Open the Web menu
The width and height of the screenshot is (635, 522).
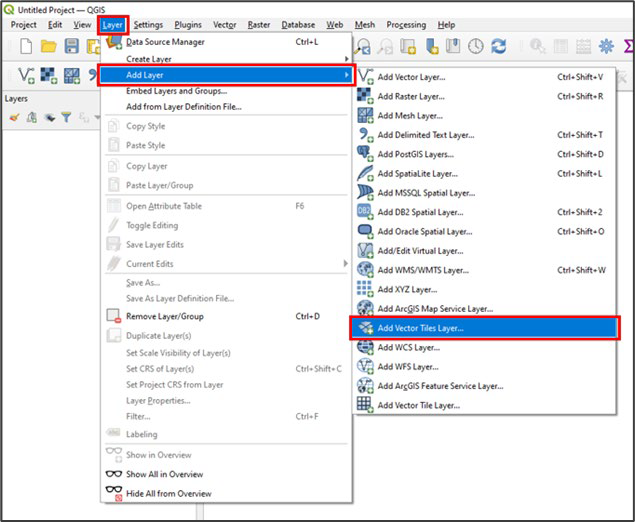tap(335, 25)
